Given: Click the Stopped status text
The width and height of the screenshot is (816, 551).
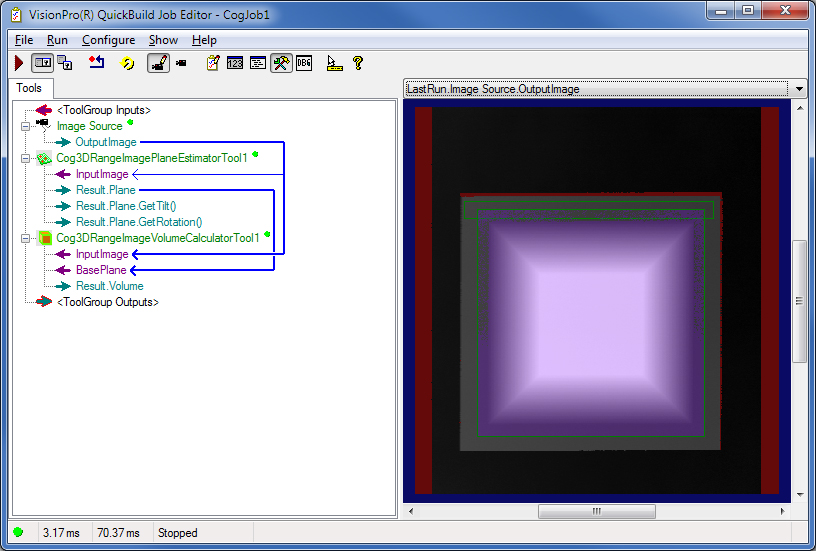Looking at the screenshot, I should coord(177,533).
